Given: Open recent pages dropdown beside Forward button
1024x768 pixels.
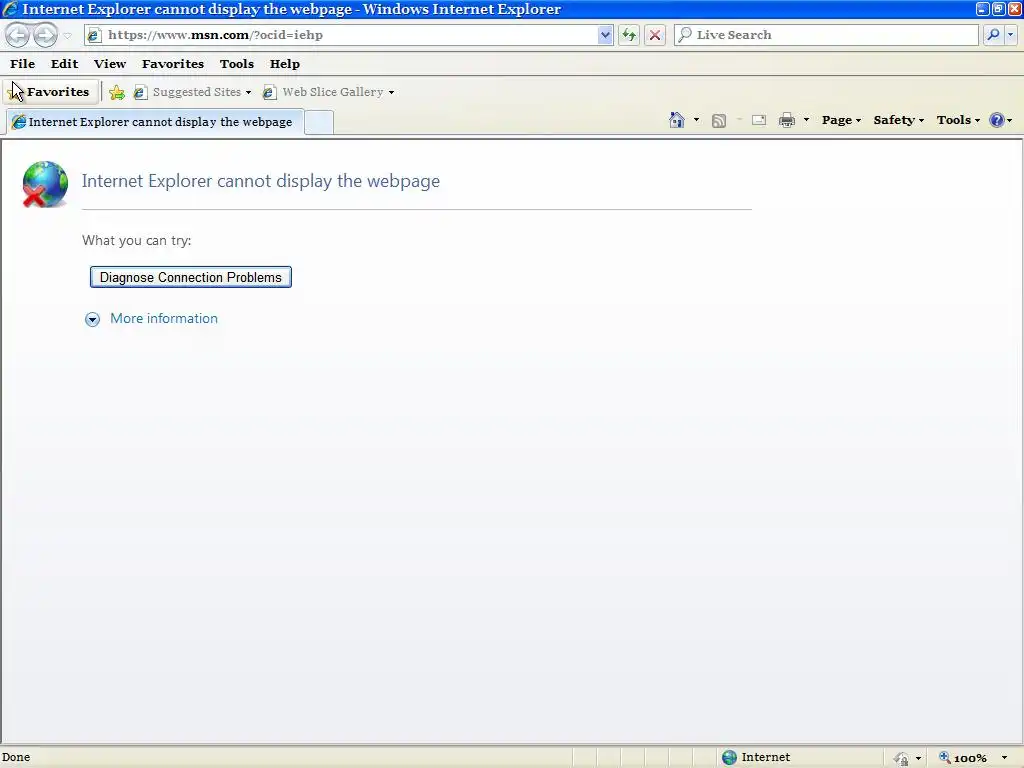Looking at the screenshot, I should coord(67,36).
